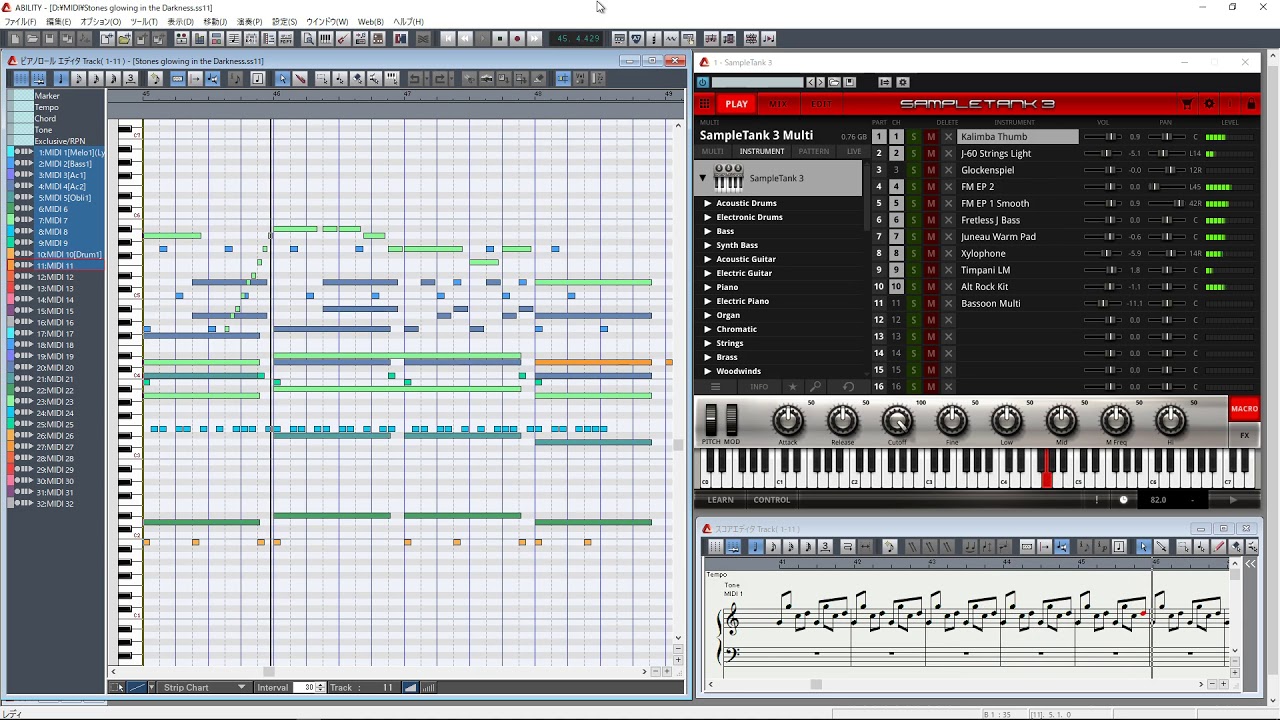Click the SampleTank grid menu icon
The height and width of the screenshot is (720, 1280).
(x=705, y=103)
